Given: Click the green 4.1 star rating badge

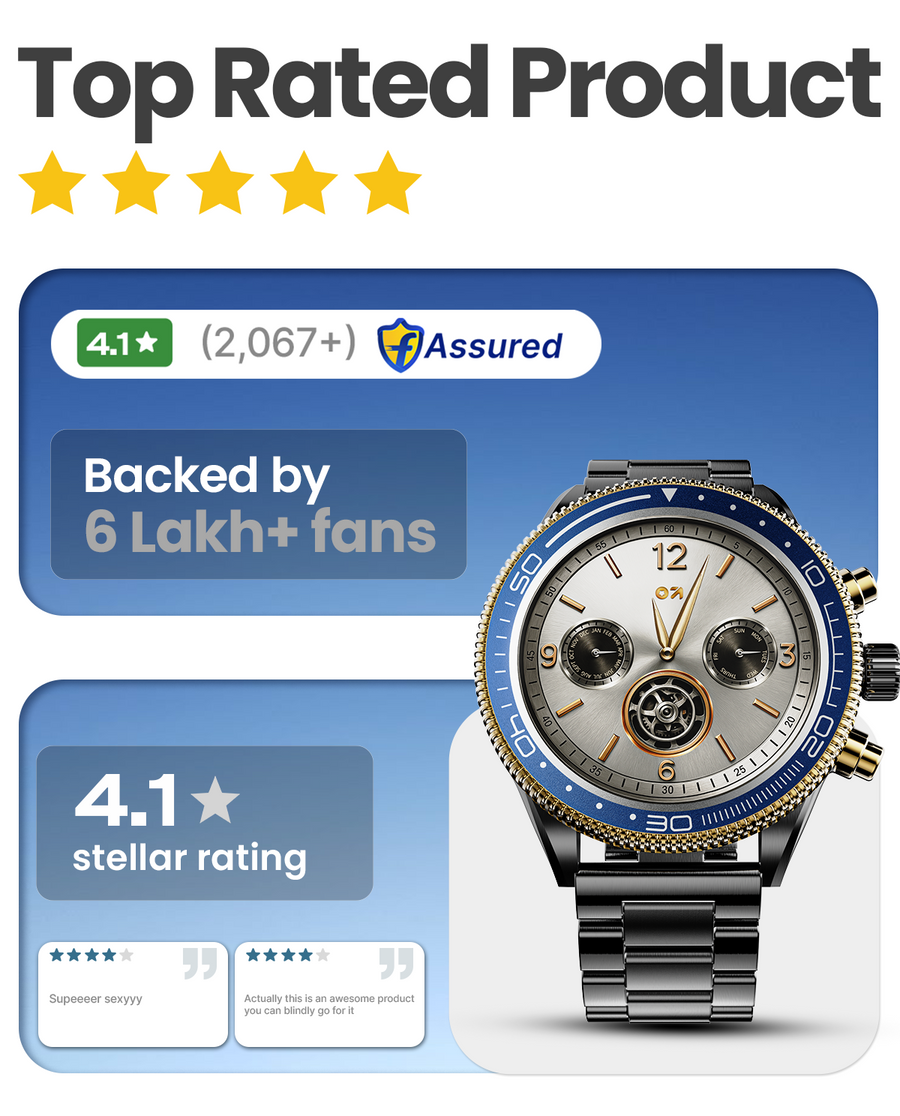Looking at the screenshot, I should 125,343.
